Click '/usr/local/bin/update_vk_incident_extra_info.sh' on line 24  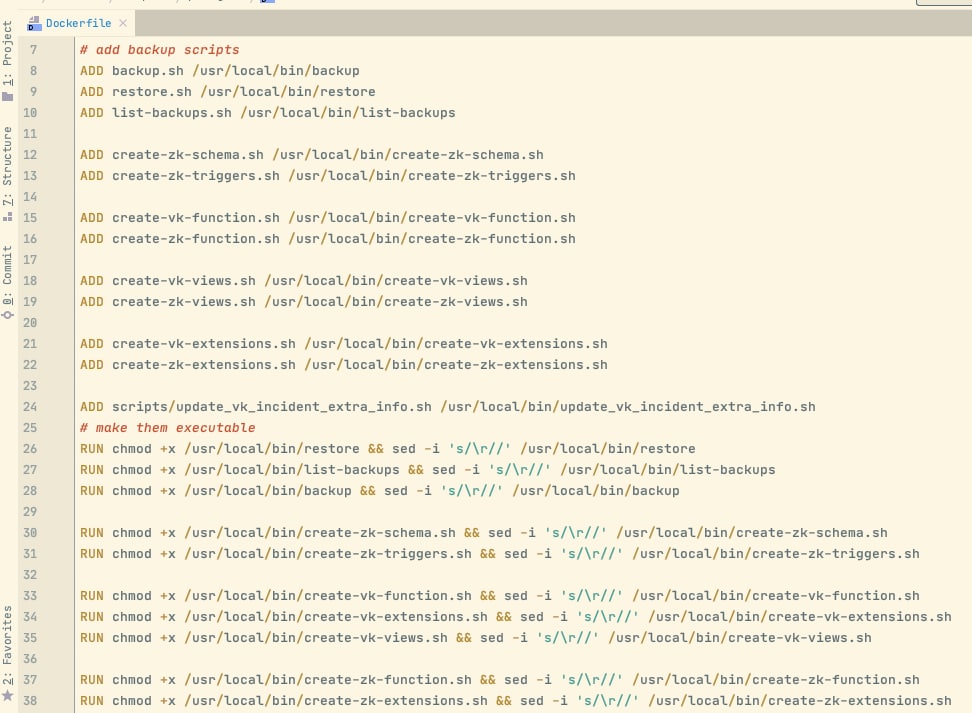pyautogui.click(x=628, y=407)
